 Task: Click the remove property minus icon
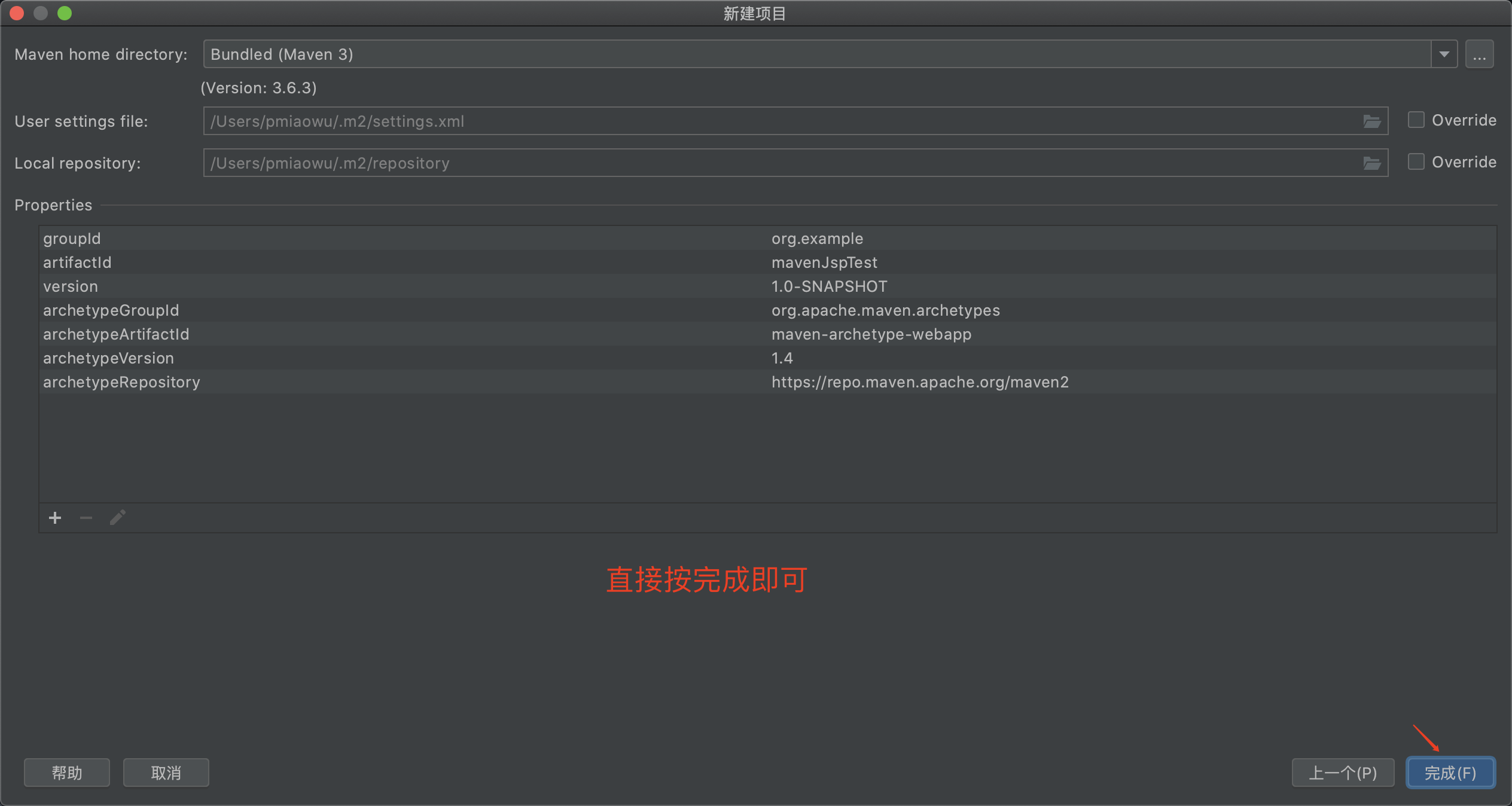pyautogui.click(x=86, y=518)
